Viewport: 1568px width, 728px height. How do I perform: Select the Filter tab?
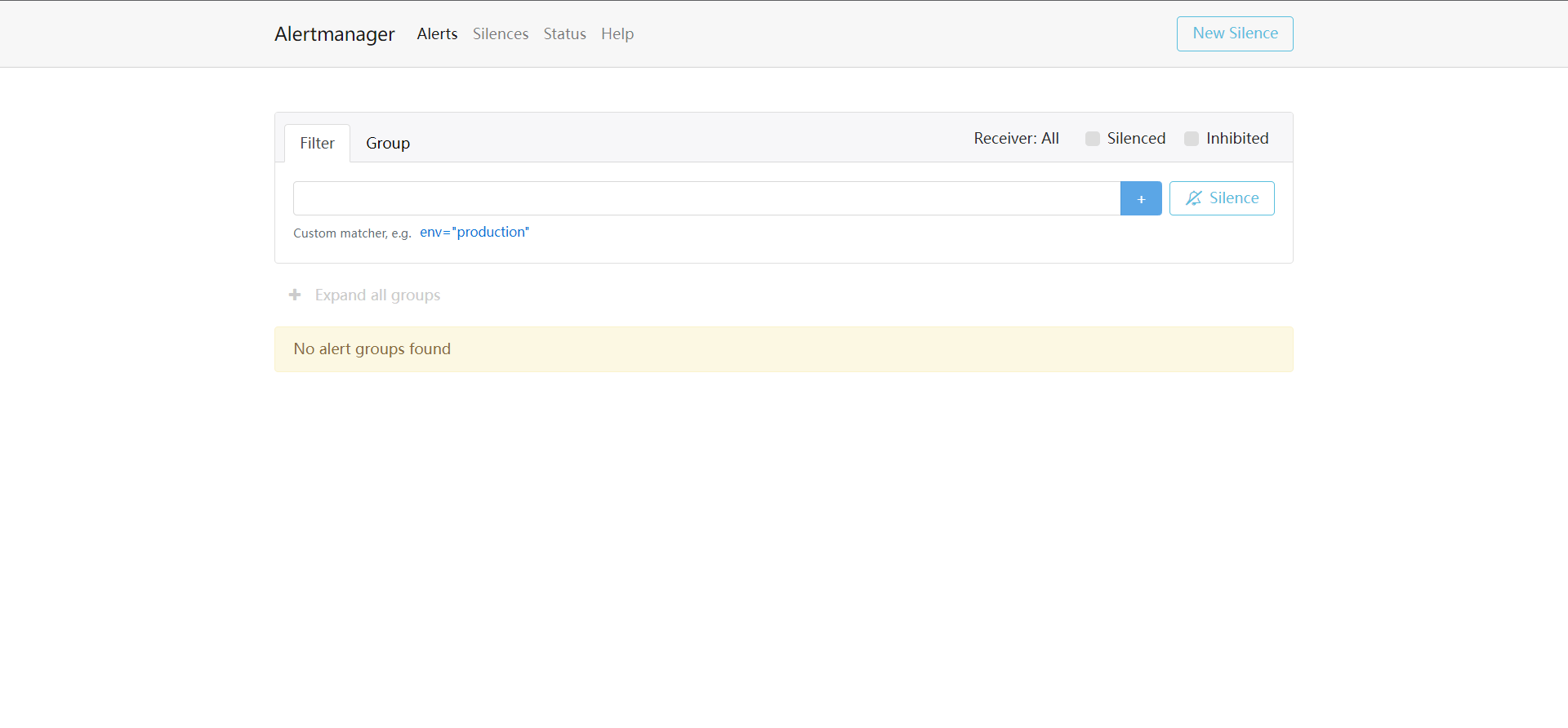coord(317,143)
